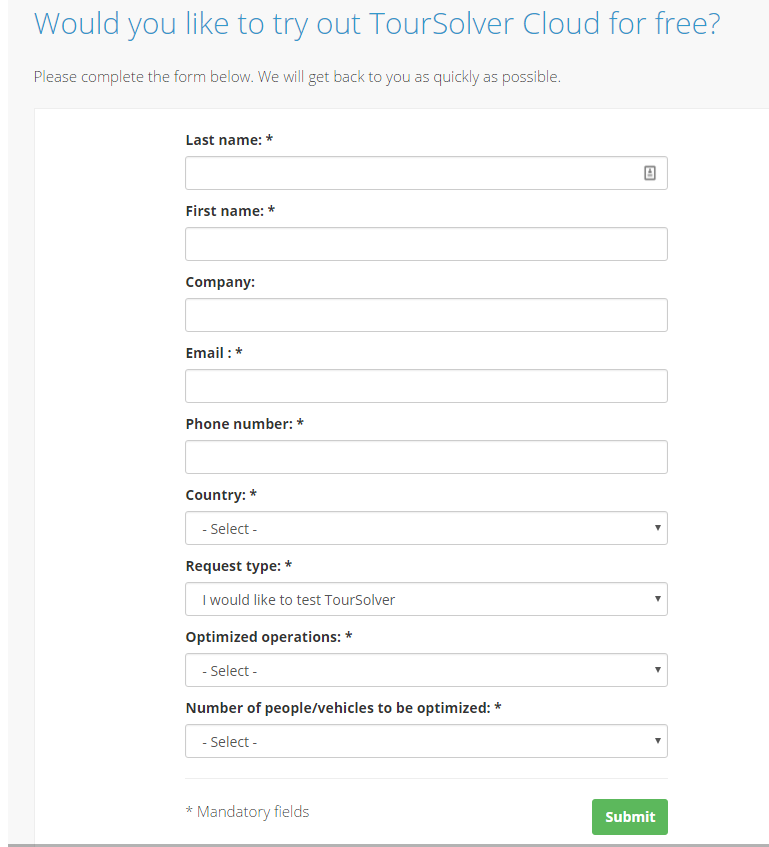Viewport: 769px width, 847px height.
Task: Click the contact card autofill icon
Action: click(650, 173)
